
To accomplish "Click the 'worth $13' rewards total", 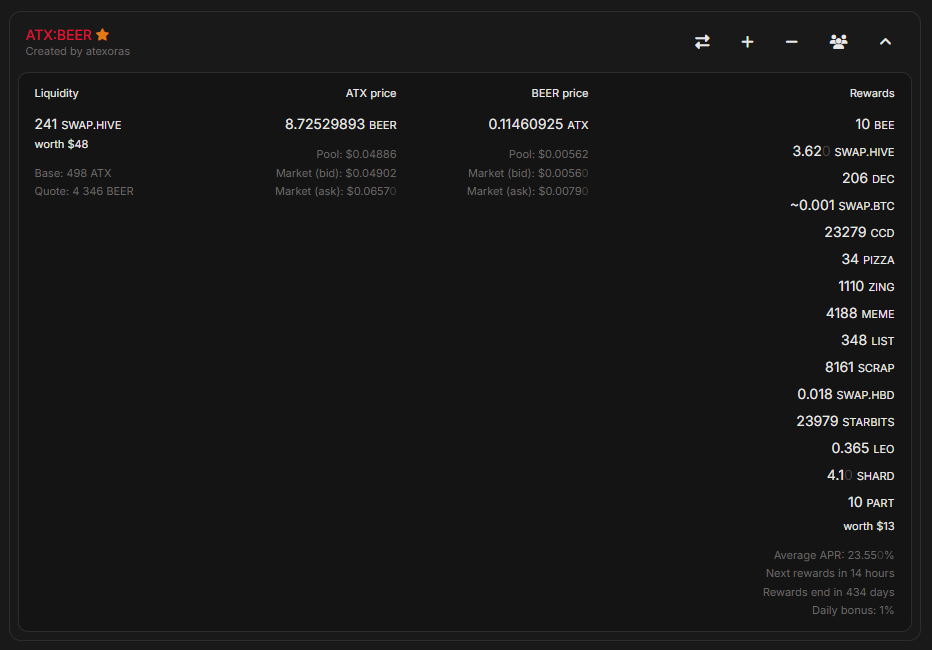I will point(868,526).
